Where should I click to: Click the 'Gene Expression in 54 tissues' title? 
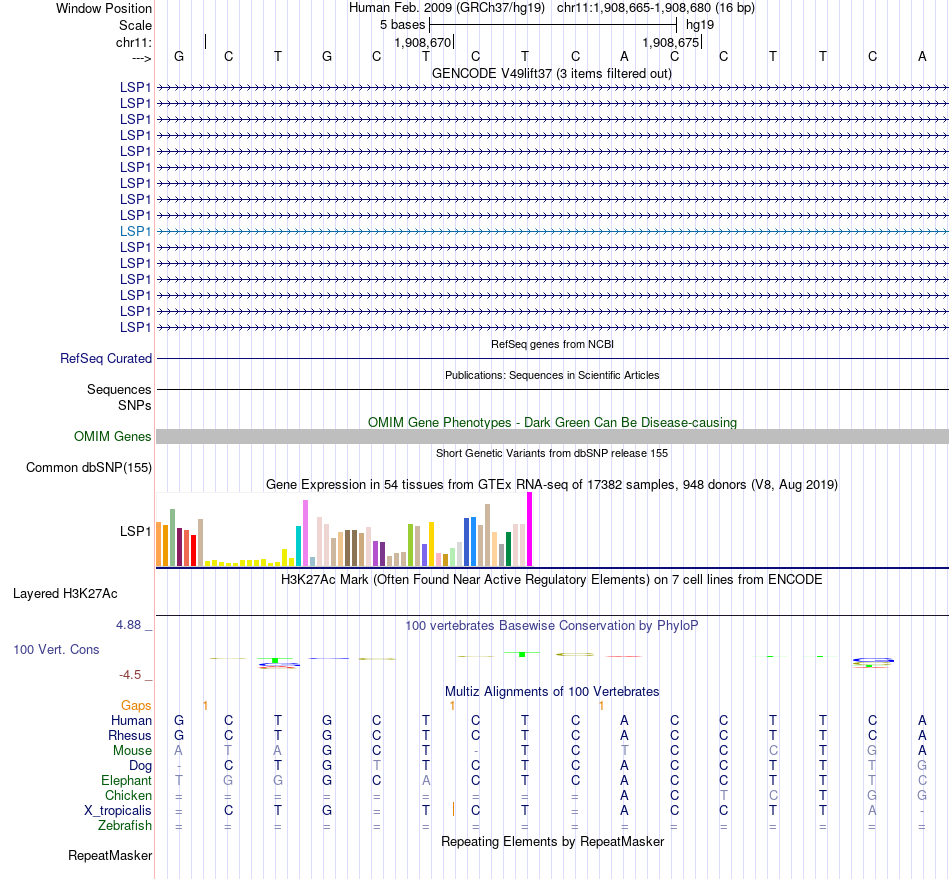point(552,485)
